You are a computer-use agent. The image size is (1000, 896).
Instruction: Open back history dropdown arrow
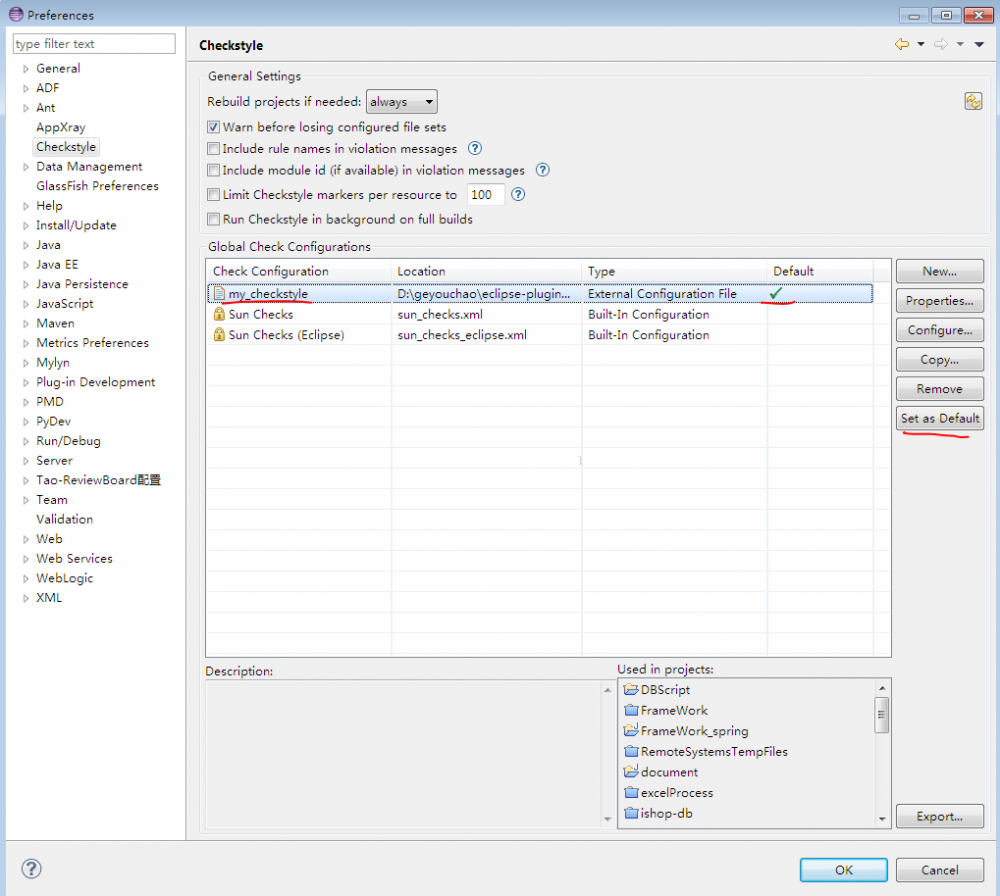click(x=921, y=44)
